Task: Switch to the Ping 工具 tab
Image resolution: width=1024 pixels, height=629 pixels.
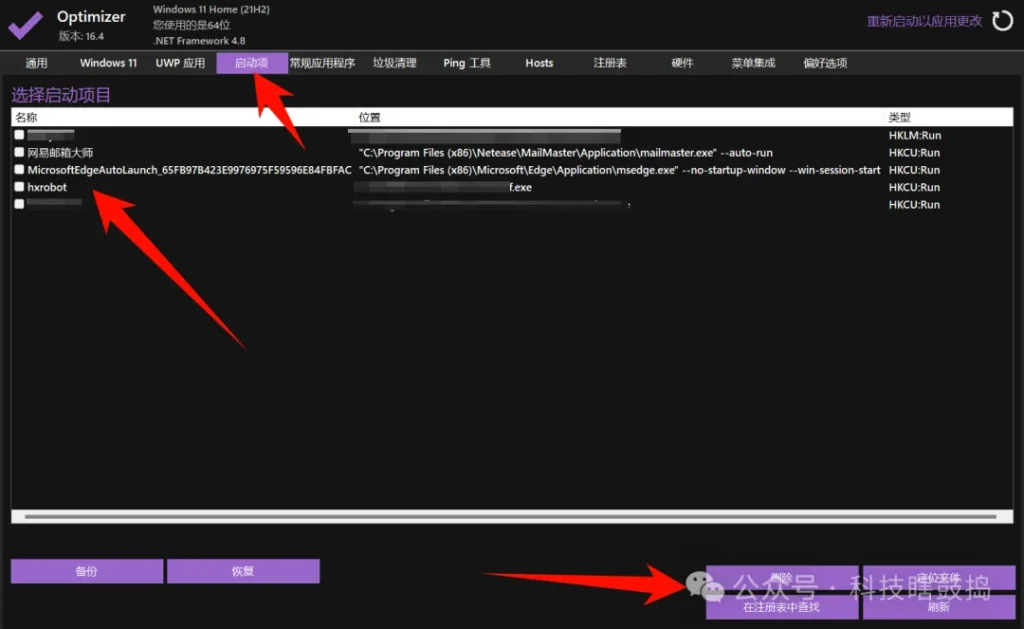Action: point(467,63)
